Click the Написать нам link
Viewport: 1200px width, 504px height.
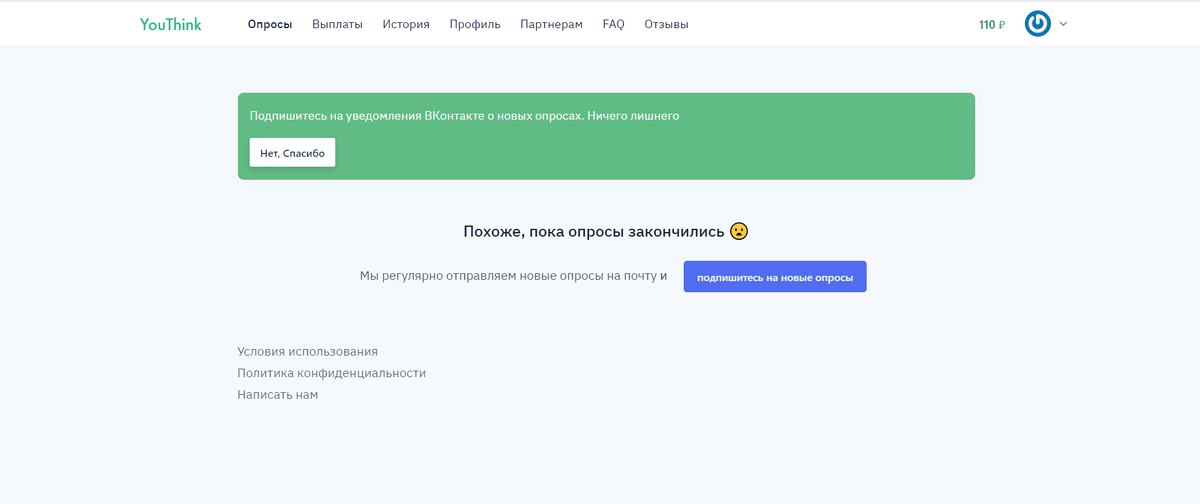click(277, 395)
